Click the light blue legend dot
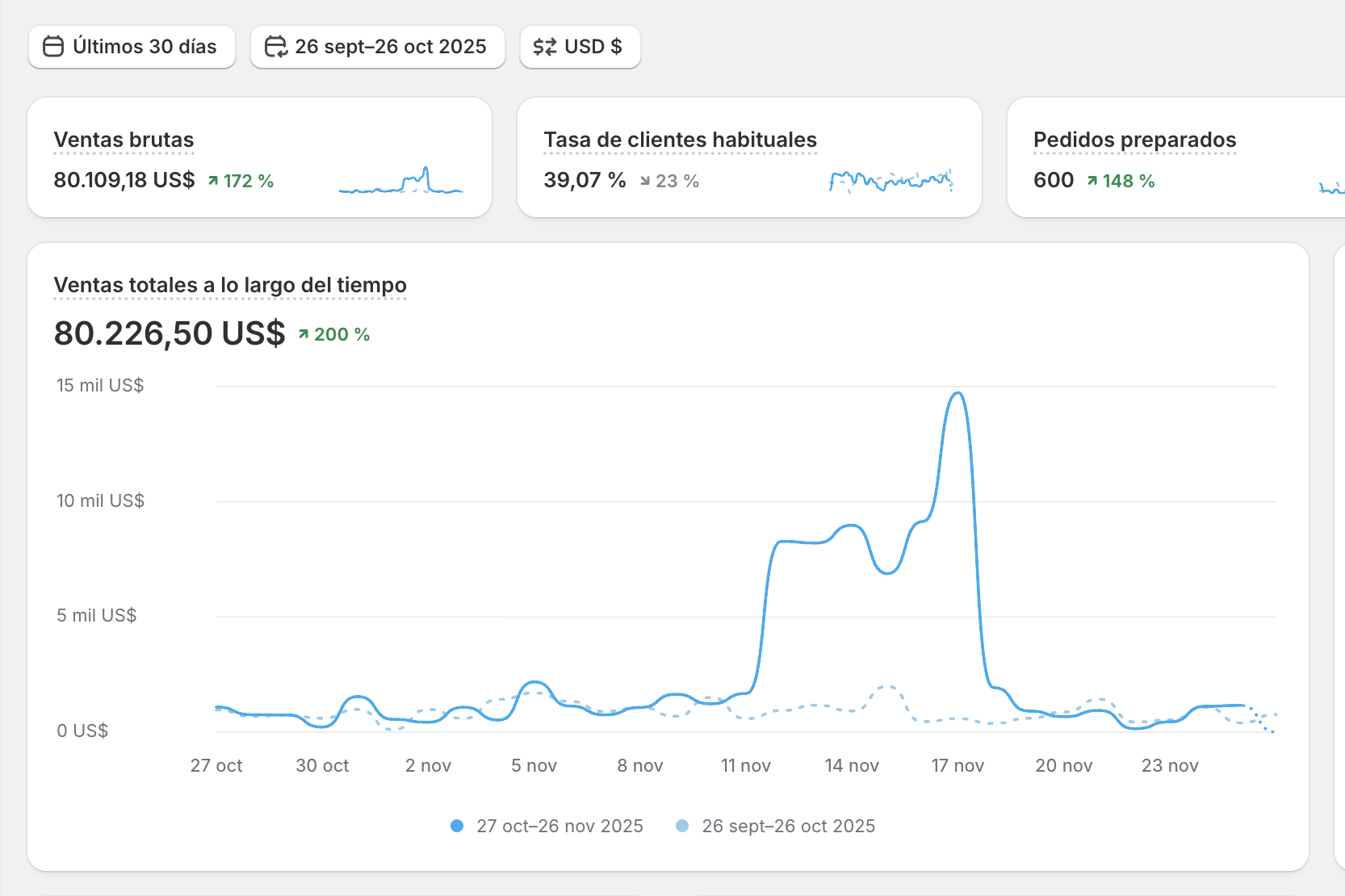Image resolution: width=1345 pixels, height=896 pixels. coord(682,826)
